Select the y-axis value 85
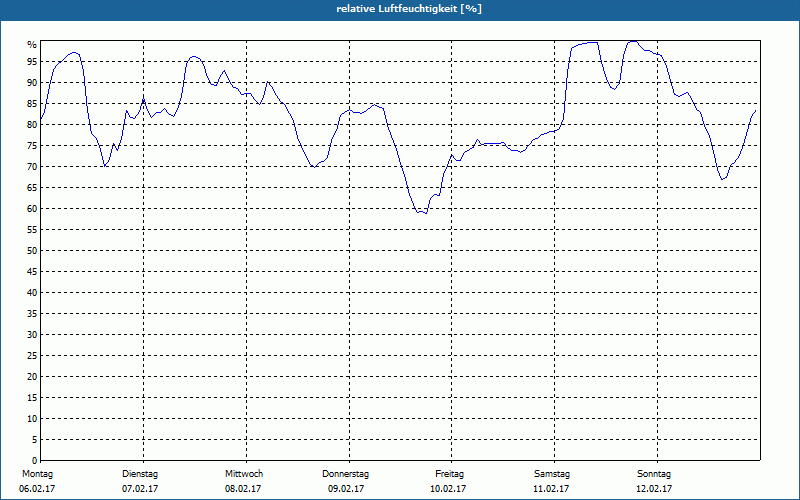This screenshot has width=800, height=500. (x=32, y=104)
